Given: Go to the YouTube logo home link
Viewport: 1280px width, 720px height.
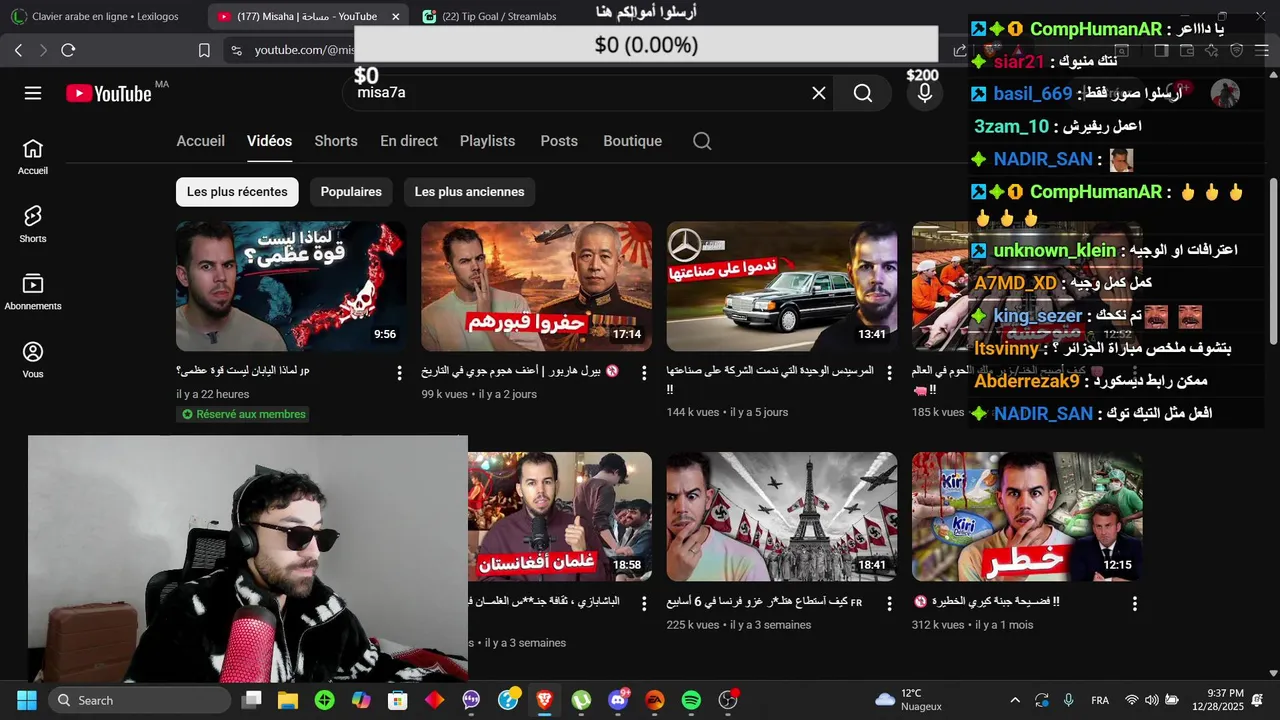Looking at the screenshot, I should pyautogui.click(x=109, y=93).
